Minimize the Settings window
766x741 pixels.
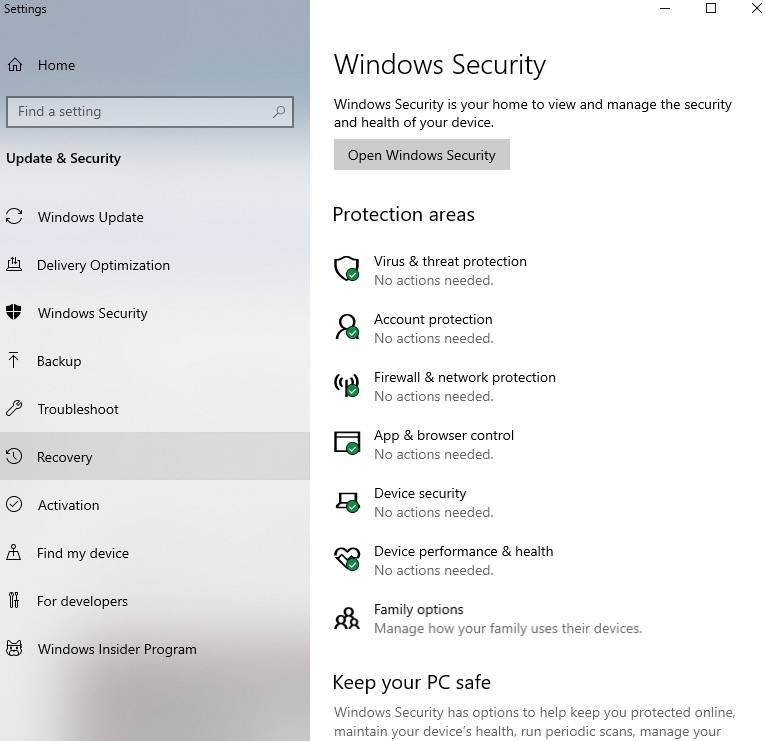(665, 8)
